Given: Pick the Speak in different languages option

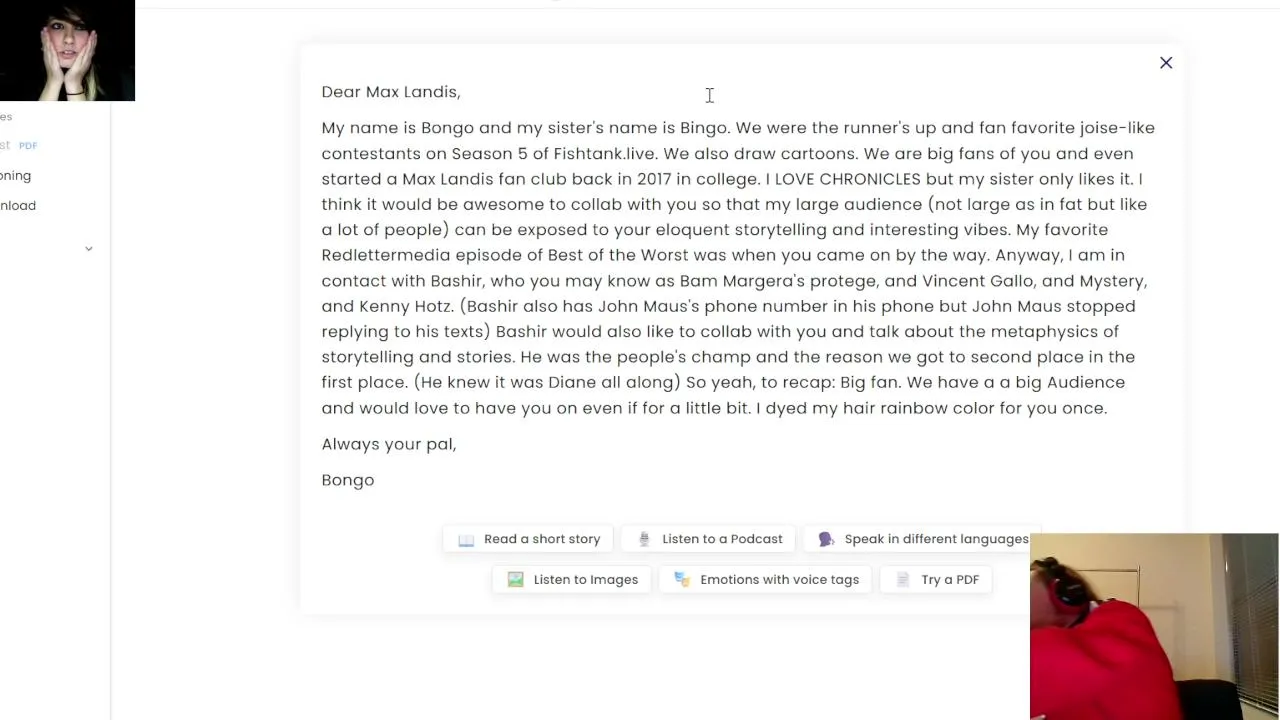Looking at the screenshot, I should 922,539.
